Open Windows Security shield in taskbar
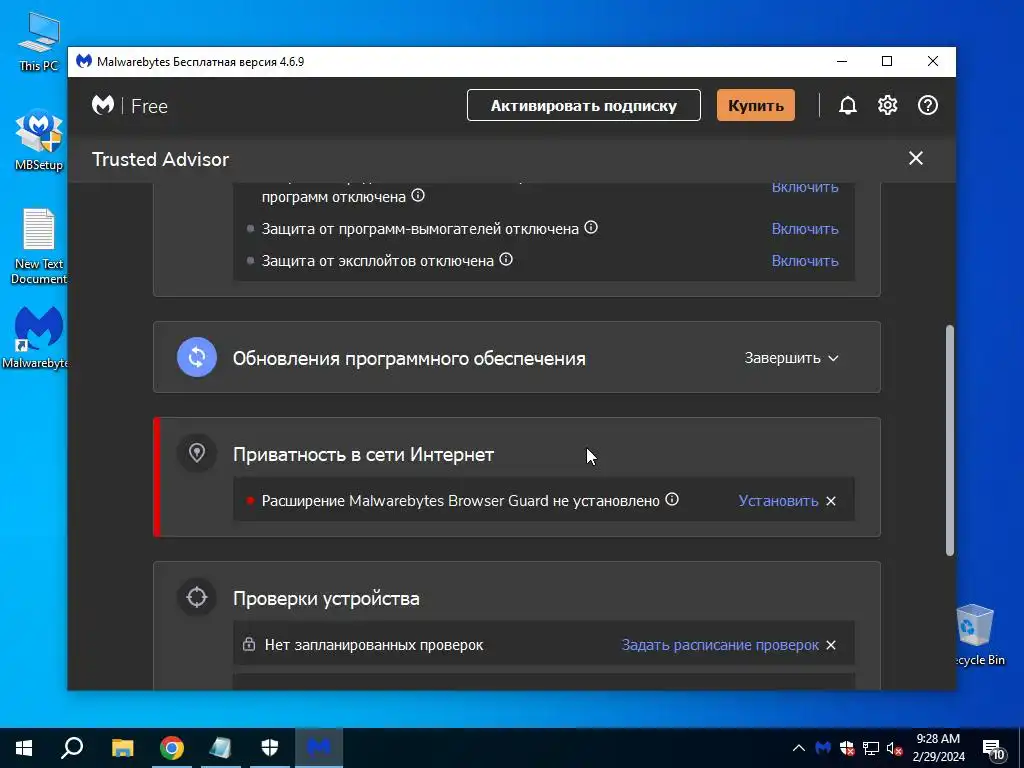The image size is (1024, 768). click(270, 748)
